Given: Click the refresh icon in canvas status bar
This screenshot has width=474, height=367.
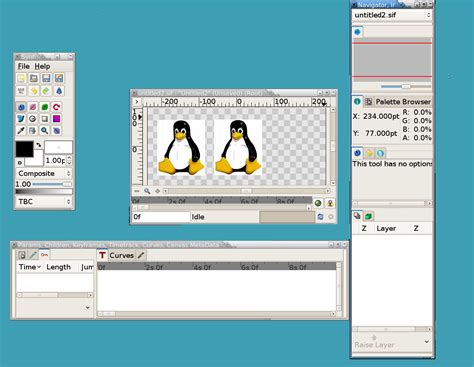Looking at the screenshot, I should click(x=320, y=217).
